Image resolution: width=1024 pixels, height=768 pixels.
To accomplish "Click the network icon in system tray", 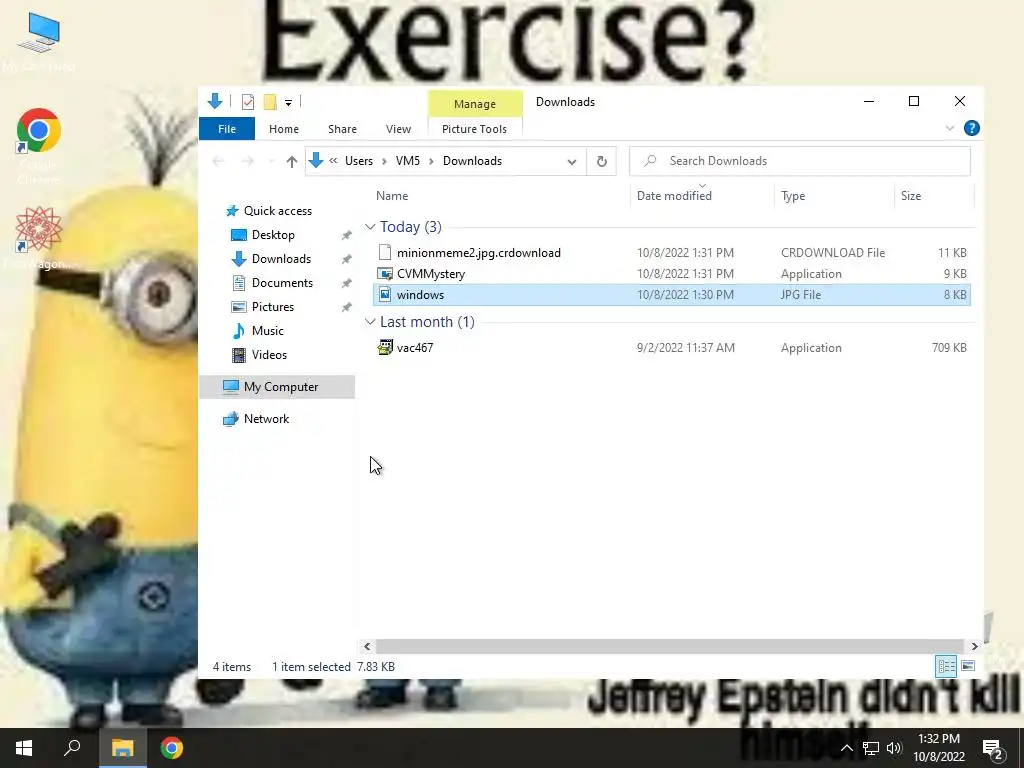I will coord(871,748).
